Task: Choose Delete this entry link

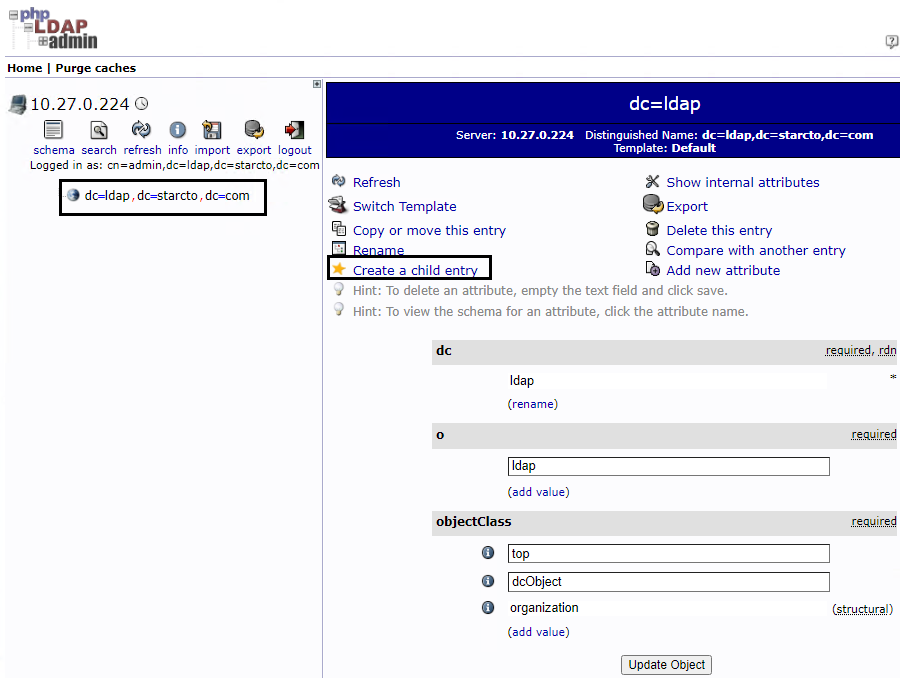Action: [719, 231]
